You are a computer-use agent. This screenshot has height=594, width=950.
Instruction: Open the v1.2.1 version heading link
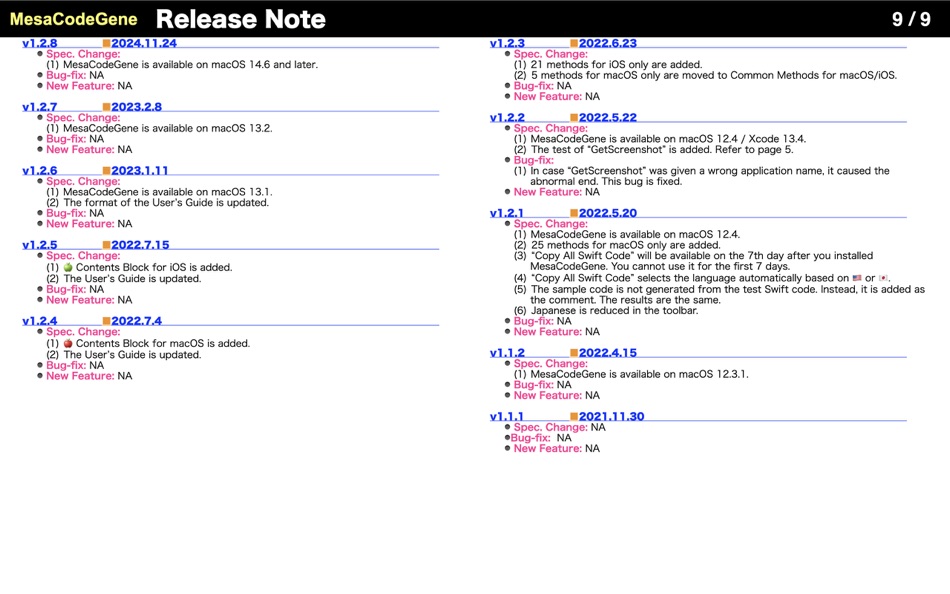pyautogui.click(x=507, y=213)
